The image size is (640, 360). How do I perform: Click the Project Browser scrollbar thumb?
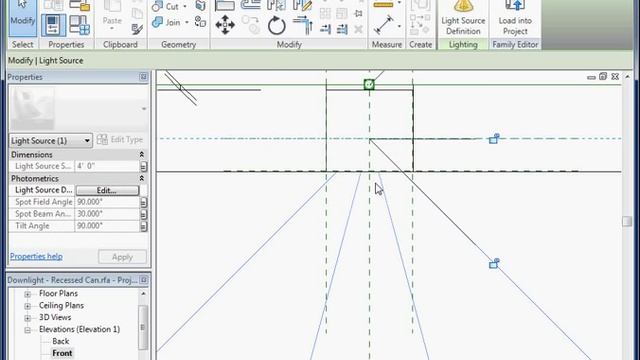click(143, 327)
